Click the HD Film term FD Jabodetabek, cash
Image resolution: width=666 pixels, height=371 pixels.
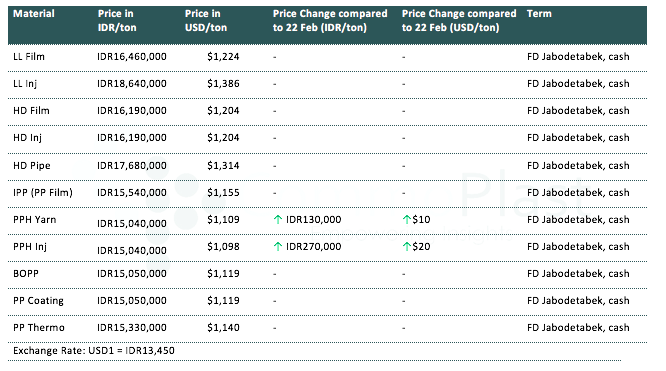click(x=578, y=111)
